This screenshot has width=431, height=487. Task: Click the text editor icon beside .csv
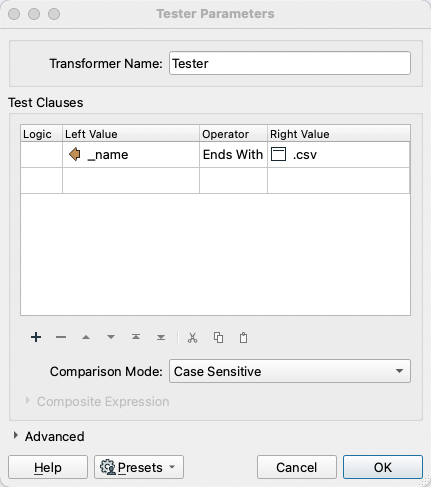278,154
